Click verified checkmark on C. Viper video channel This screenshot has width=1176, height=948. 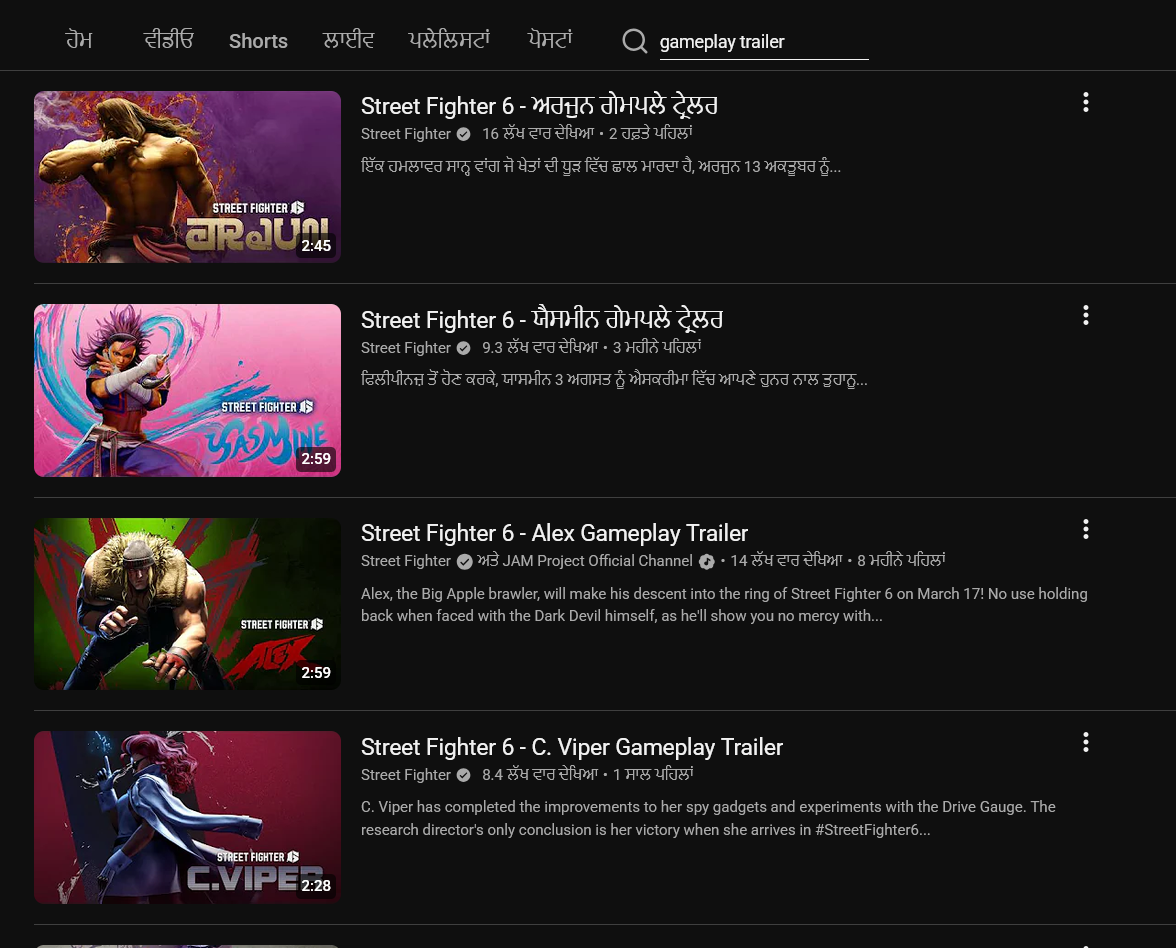coord(464,775)
